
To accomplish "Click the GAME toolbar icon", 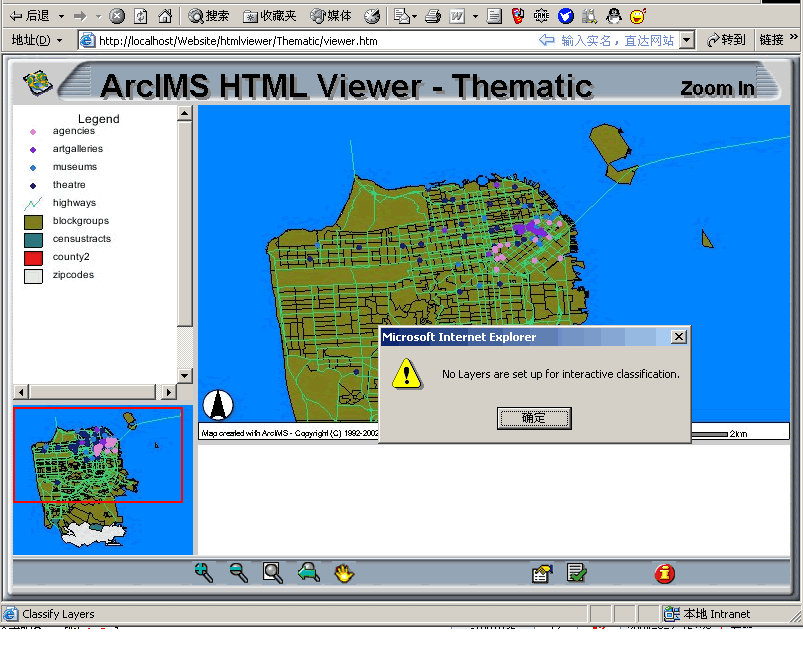I will (541, 16).
